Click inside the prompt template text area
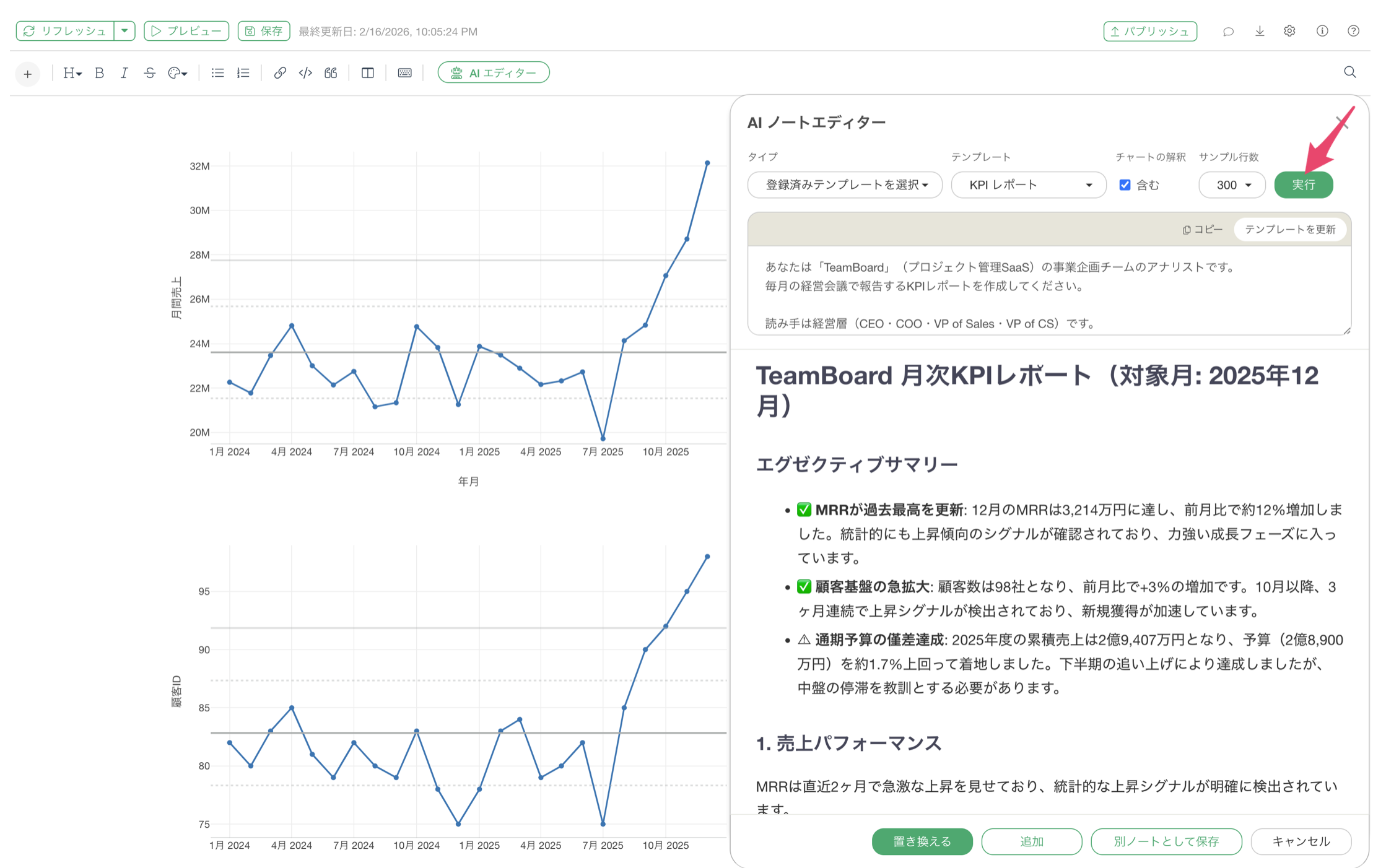 (1048, 291)
